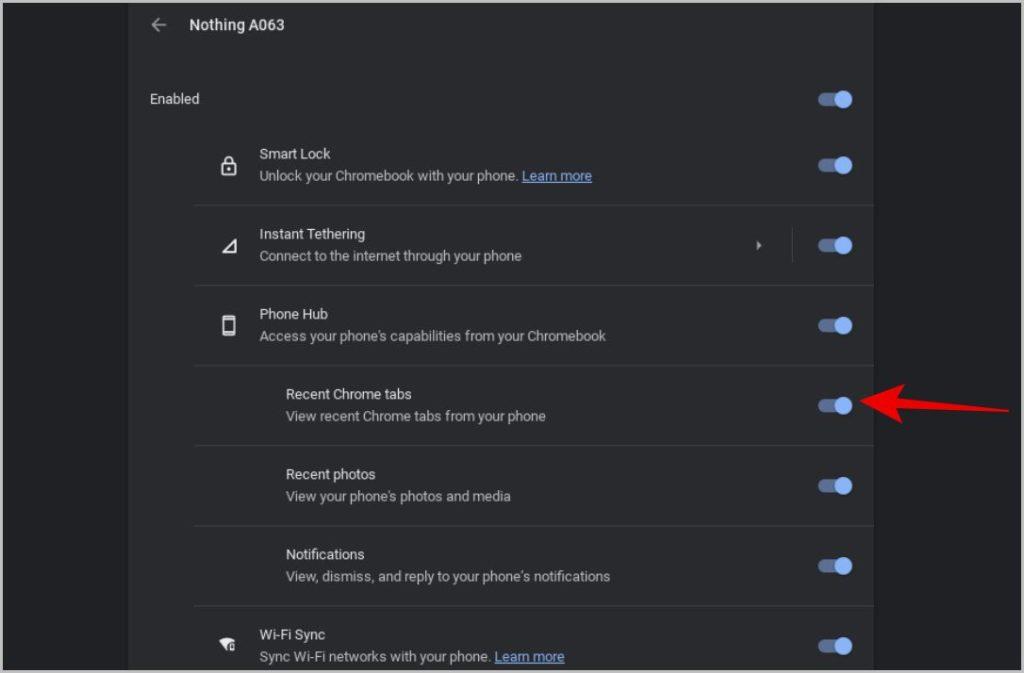Select the Smart Lock heading
Viewport: 1024px width, 673px height.
tap(295, 154)
